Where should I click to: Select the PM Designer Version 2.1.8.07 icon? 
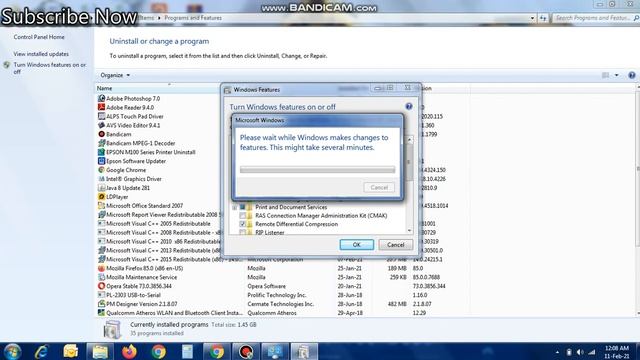tap(101, 304)
